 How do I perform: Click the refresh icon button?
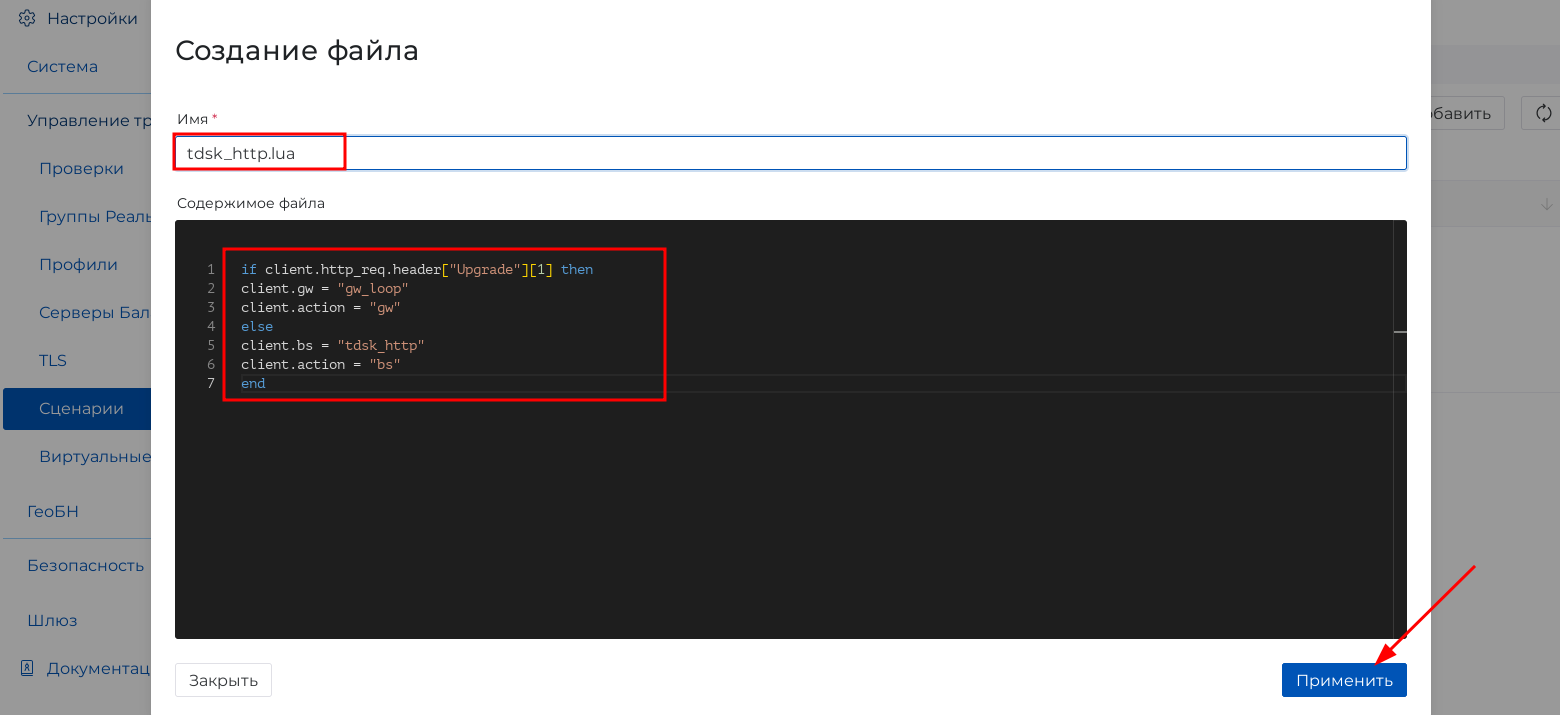tap(1542, 113)
